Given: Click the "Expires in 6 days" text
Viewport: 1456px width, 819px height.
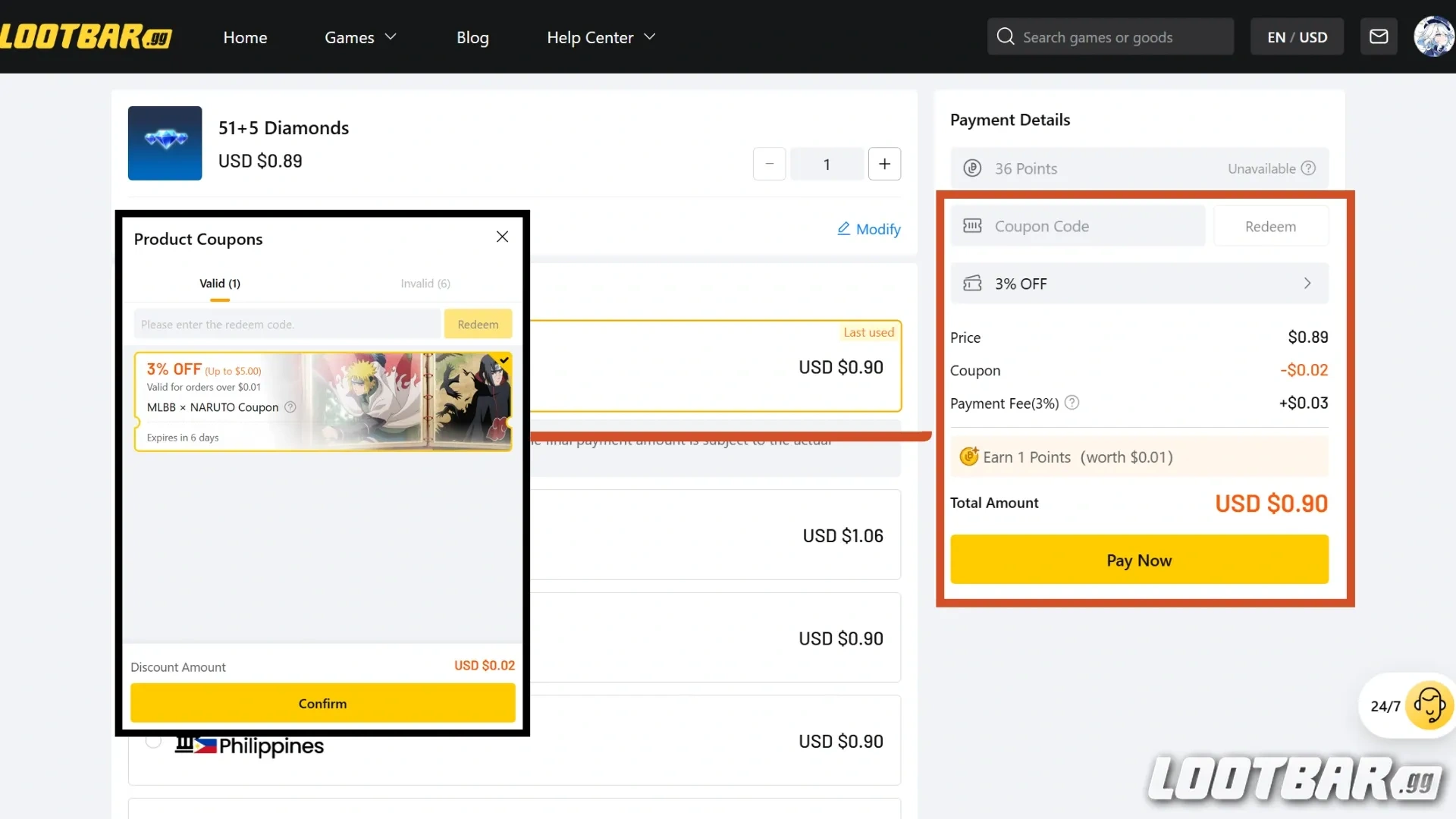Looking at the screenshot, I should click(183, 438).
